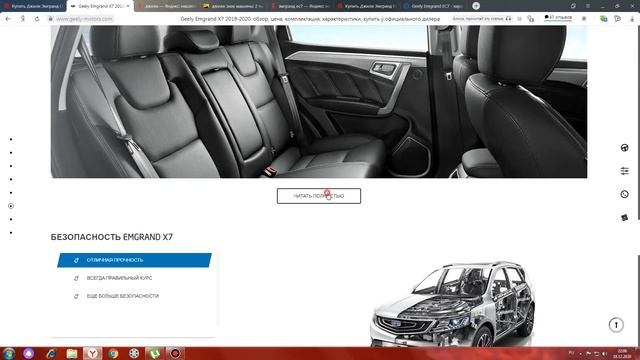The height and width of the screenshot is (360, 640).
Task: Jump to fourth section navigation dot
Action: 11,179
